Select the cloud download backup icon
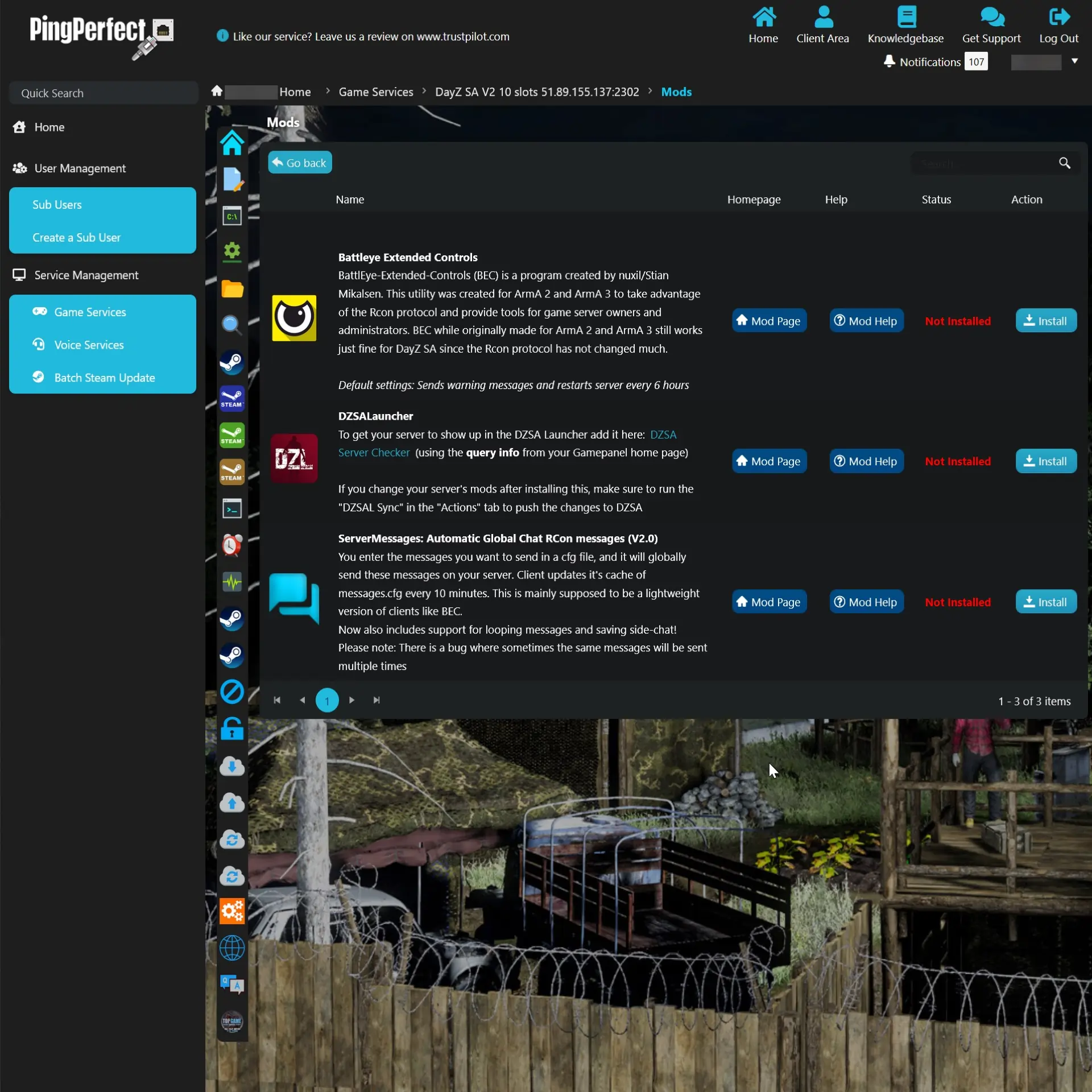This screenshot has height=1092, width=1092. tap(232, 766)
